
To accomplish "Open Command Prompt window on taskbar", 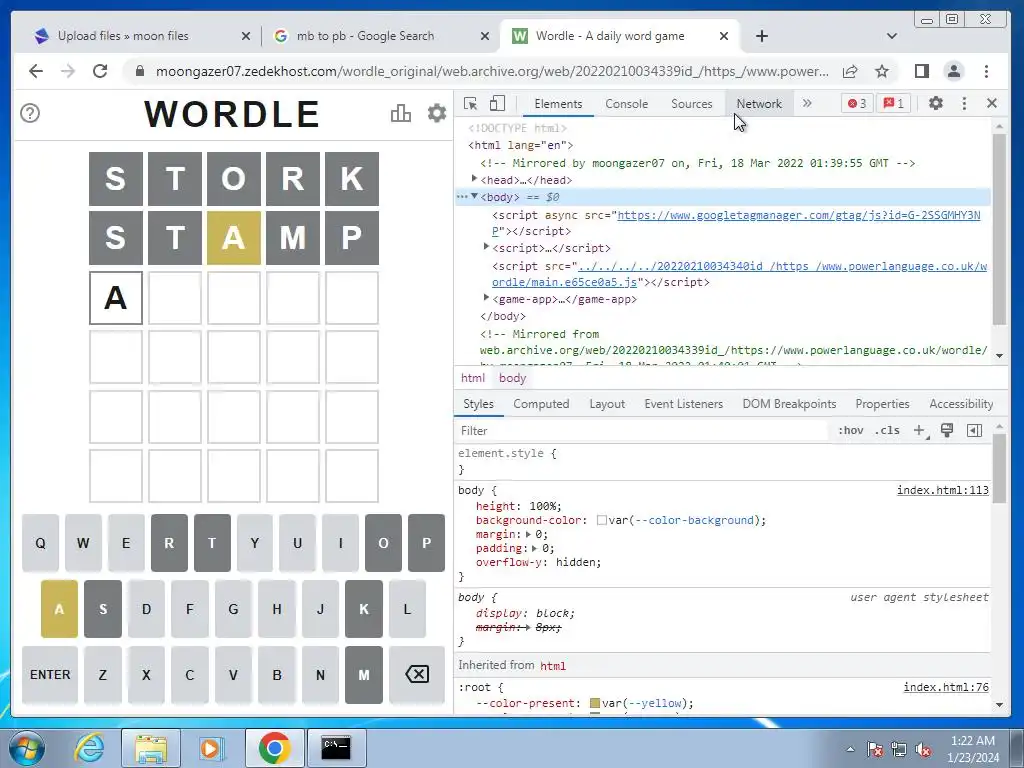I will click(x=336, y=748).
